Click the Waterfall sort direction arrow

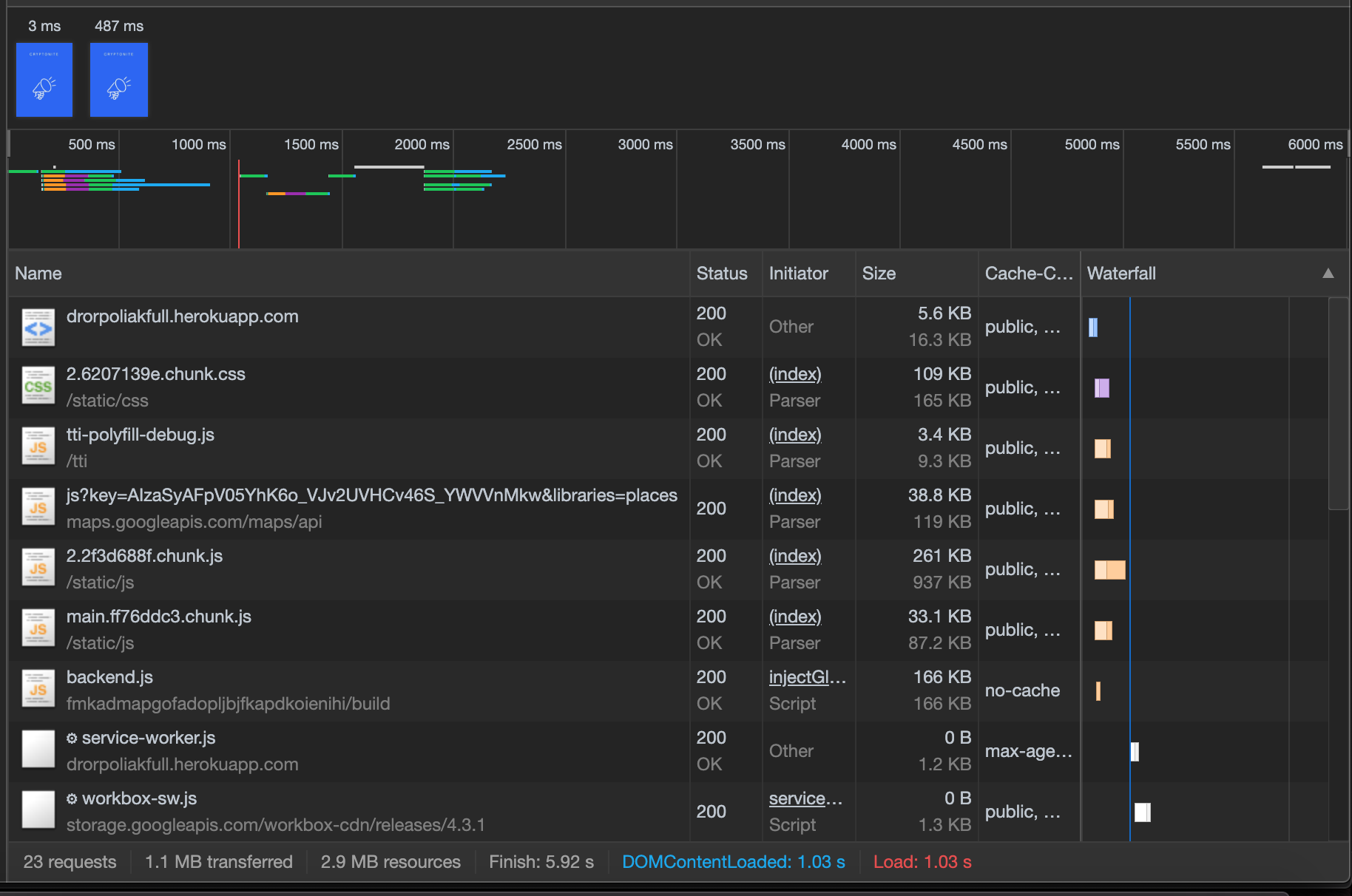pos(1328,274)
